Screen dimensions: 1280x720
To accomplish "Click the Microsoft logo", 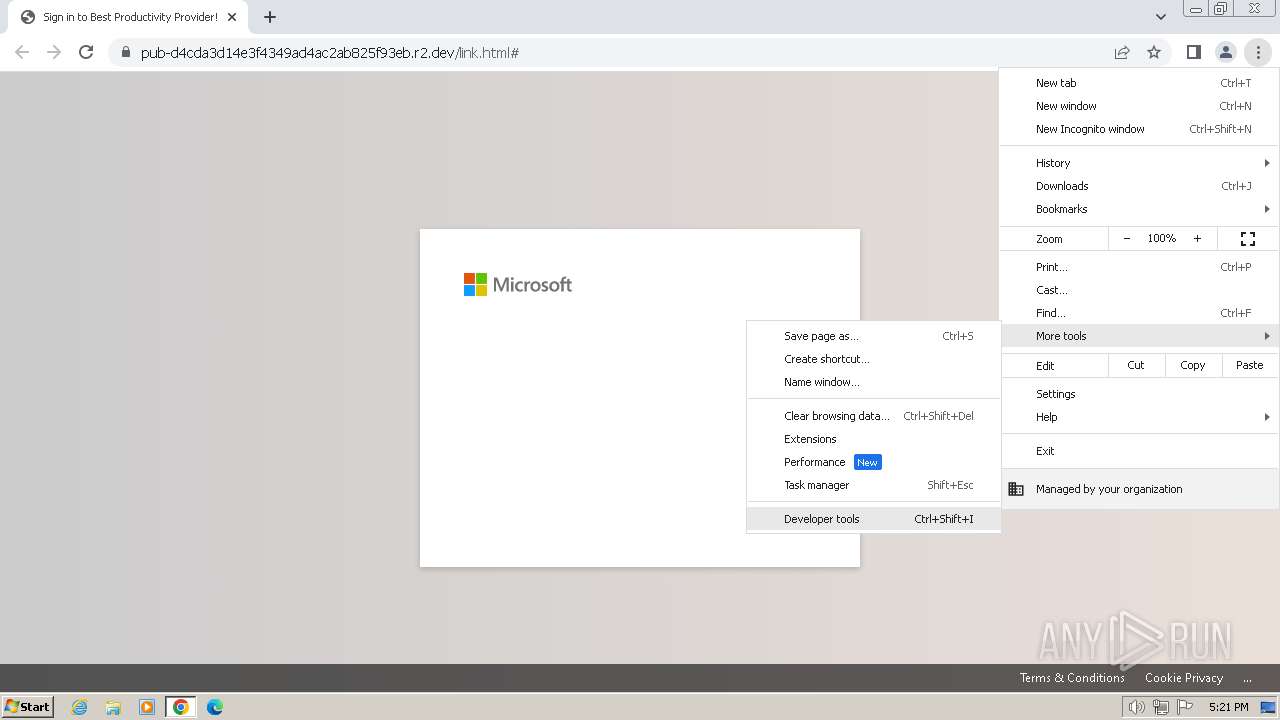I will click(x=518, y=285).
